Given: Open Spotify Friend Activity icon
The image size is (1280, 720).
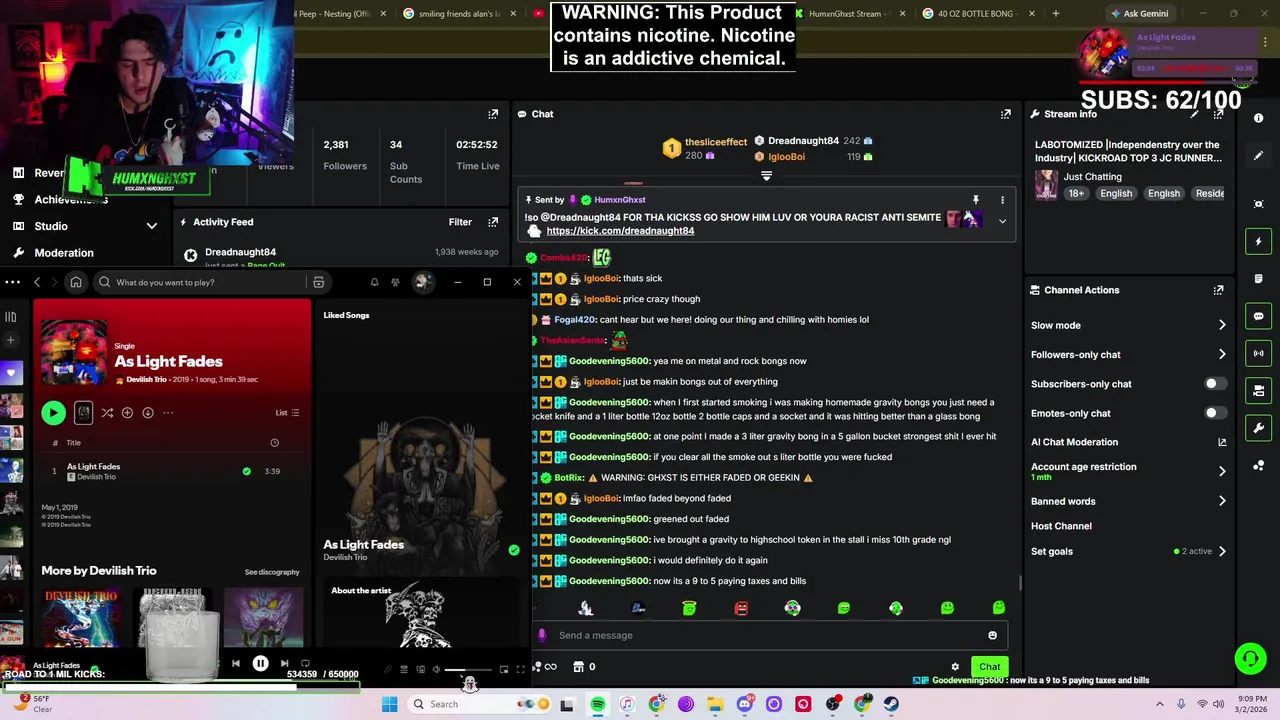Looking at the screenshot, I should point(395,282).
